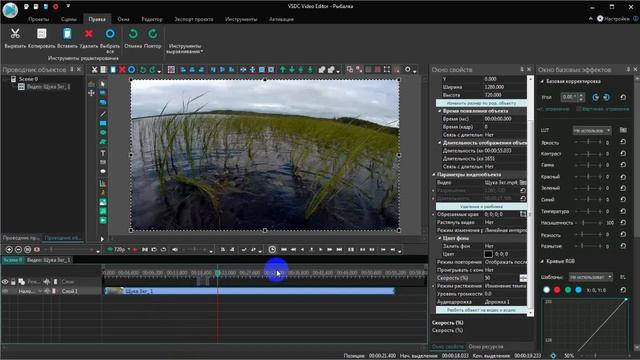Click the 'Изменить размер по род. объекту' button

tap(481, 103)
